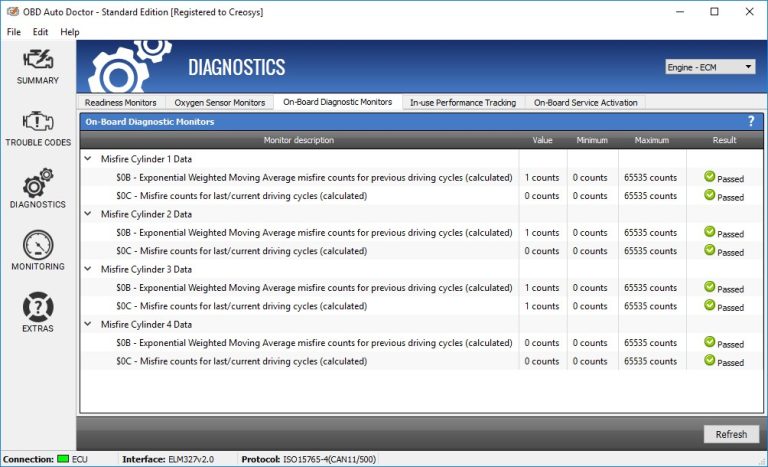Screen dimensions: 768x467
Task: Collapse Misfire Cylinder 2 Data group
Action: pyautogui.click(x=88, y=214)
